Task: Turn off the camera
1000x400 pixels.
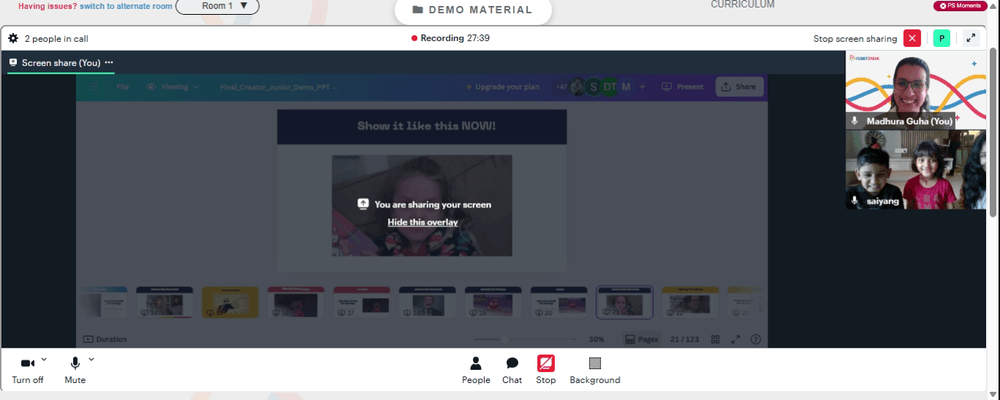Action: coord(27,371)
